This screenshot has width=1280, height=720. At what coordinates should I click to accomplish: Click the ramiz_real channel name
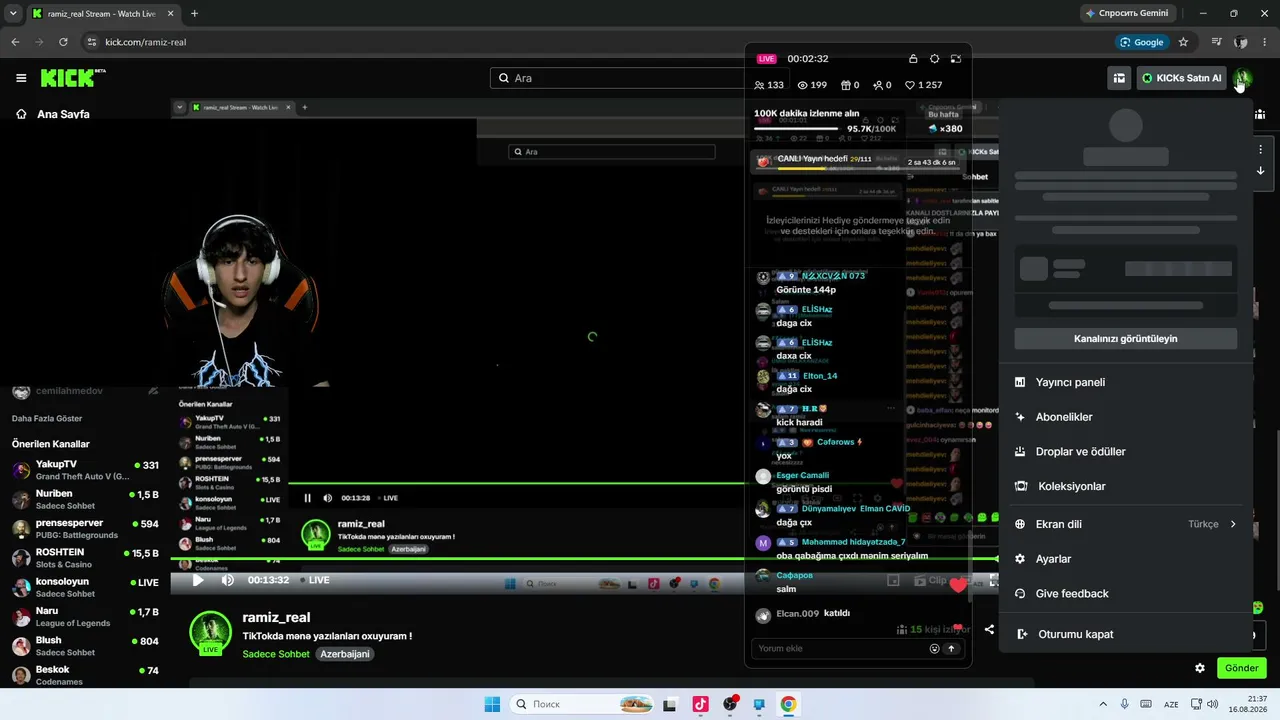coord(276,618)
